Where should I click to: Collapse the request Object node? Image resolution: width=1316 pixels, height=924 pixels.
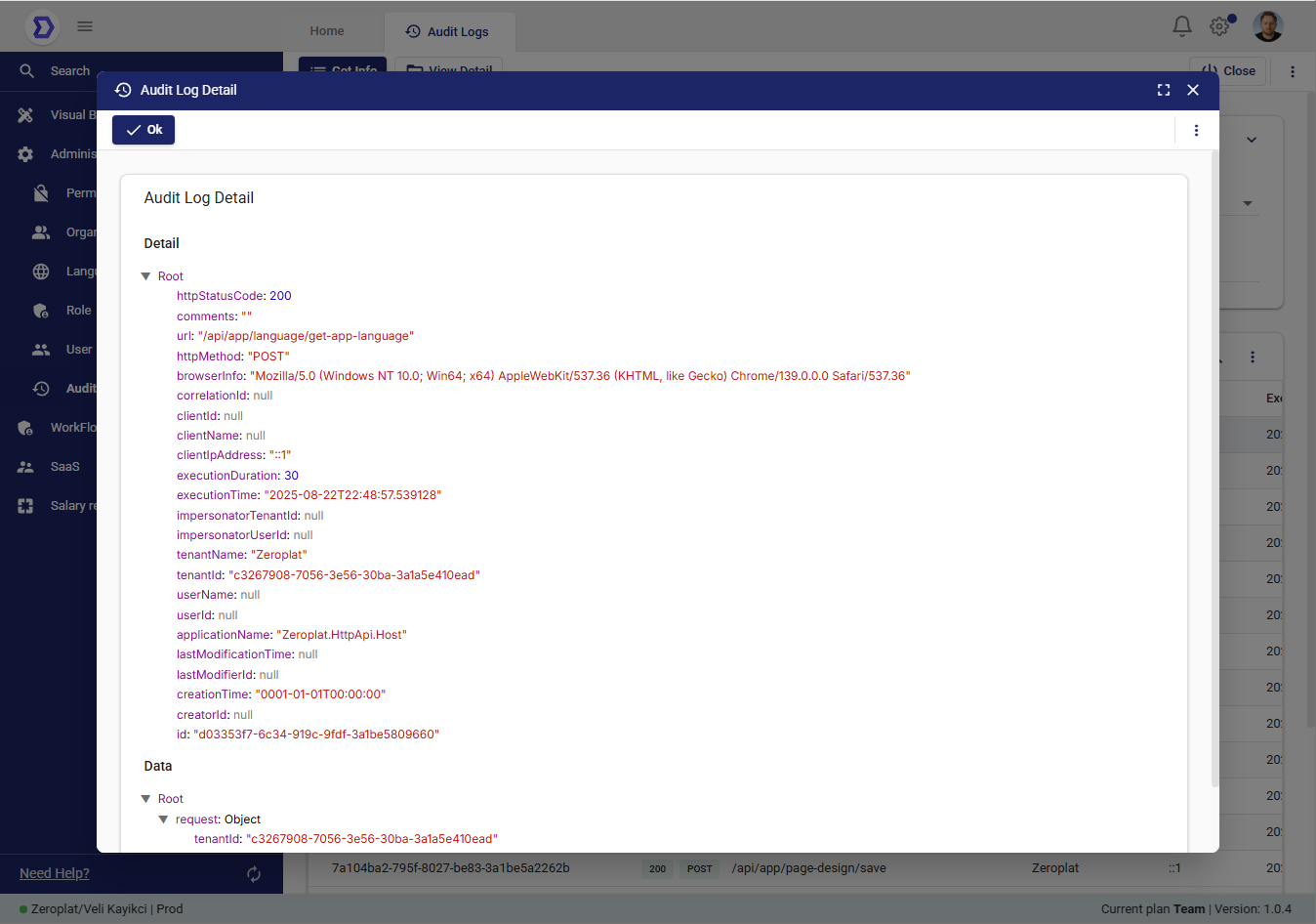click(x=163, y=819)
